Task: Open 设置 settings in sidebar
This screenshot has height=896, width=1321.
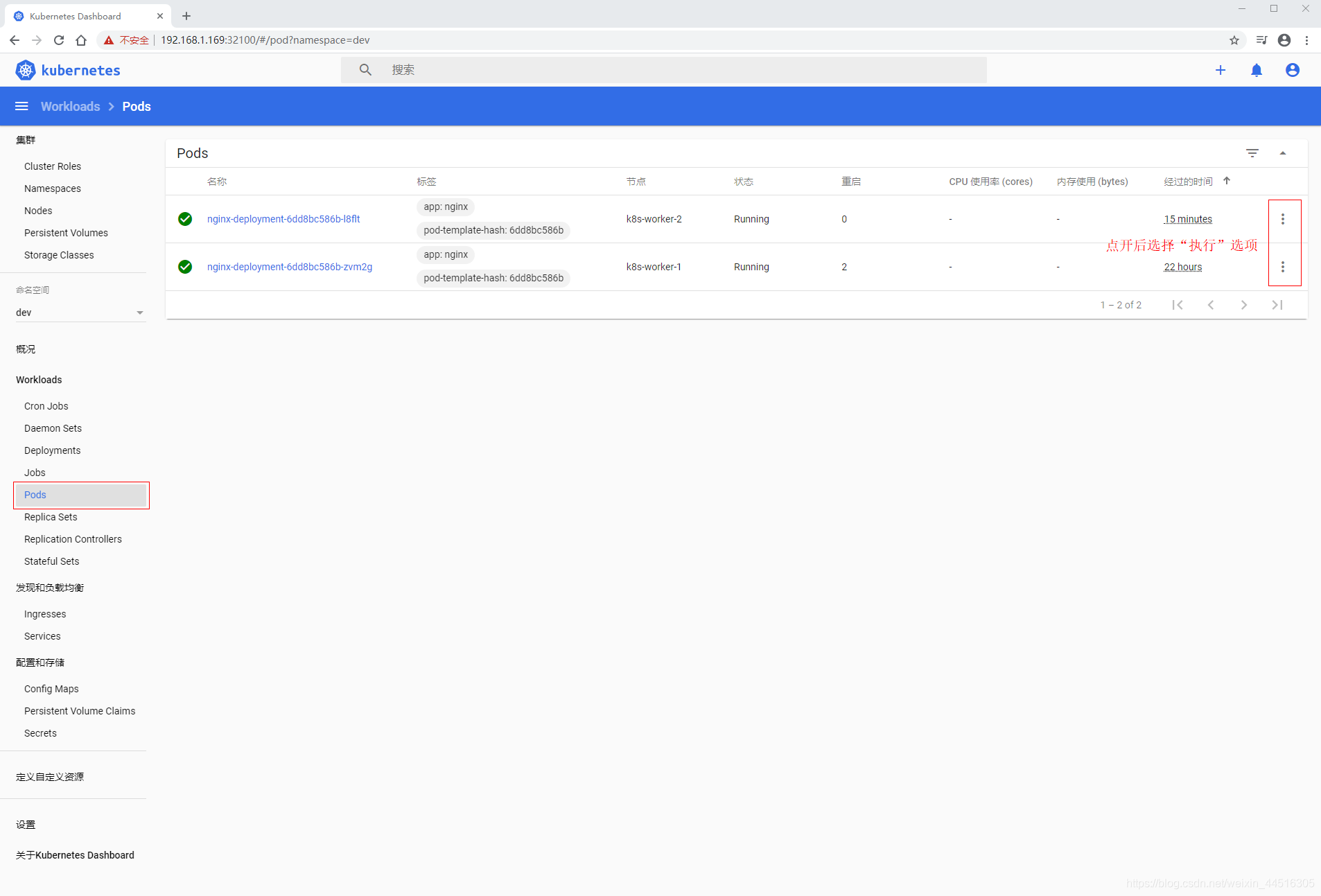Action: [x=26, y=825]
